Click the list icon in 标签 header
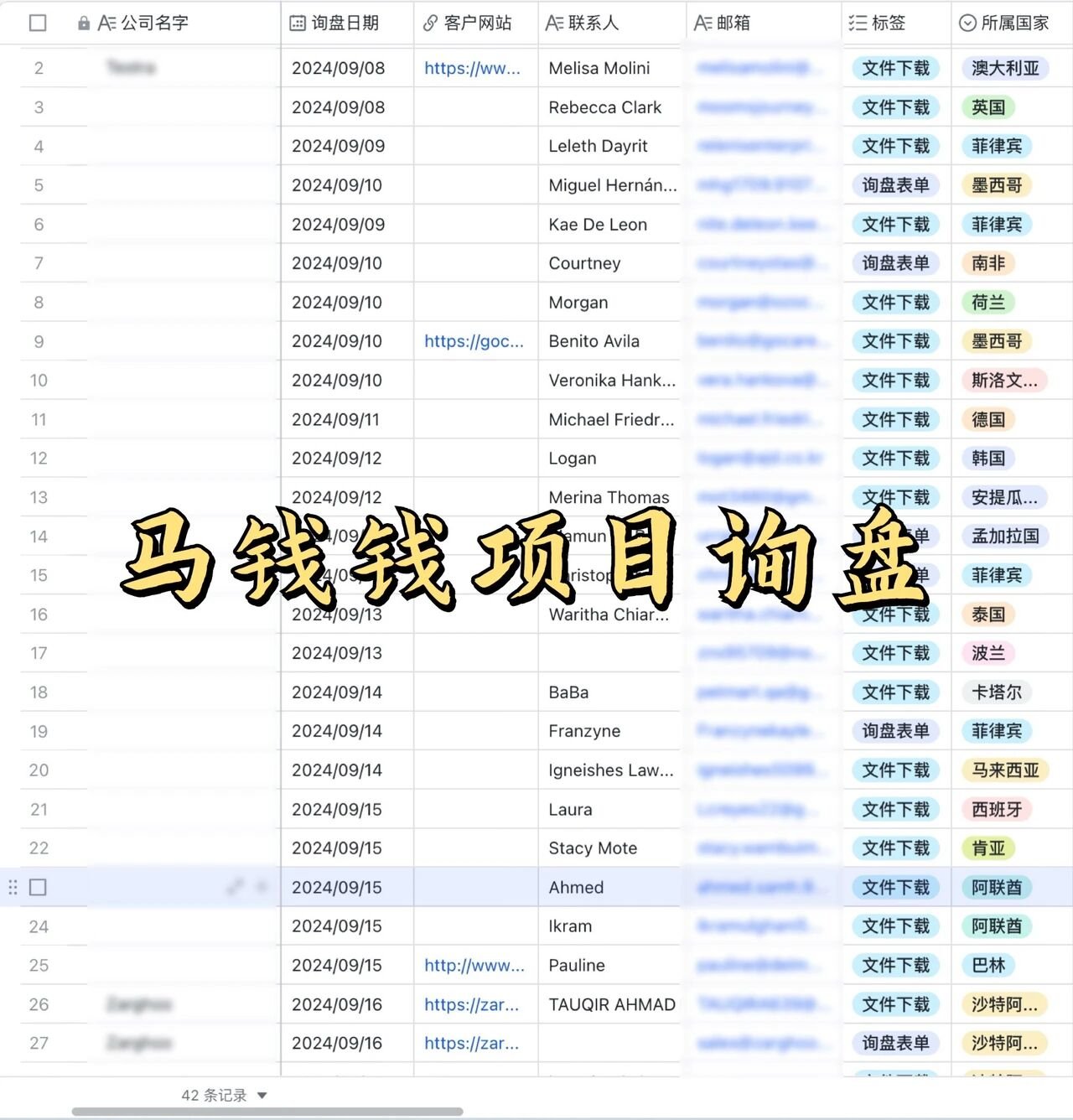Viewport: 1073px width, 1120px height. click(x=857, y=23)
